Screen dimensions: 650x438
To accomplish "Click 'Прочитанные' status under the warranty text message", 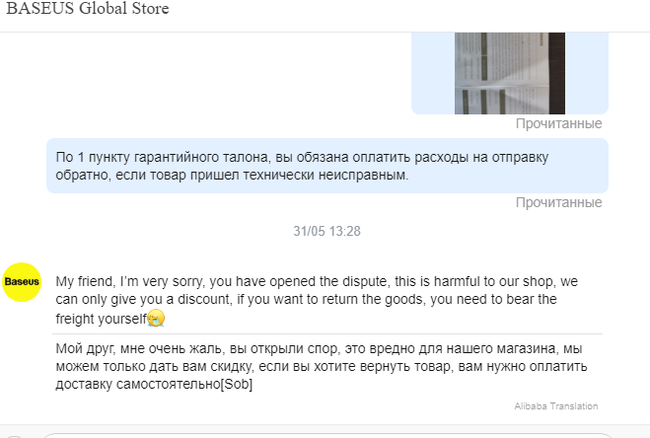I will pyautogui.click(x=558, y=203).
